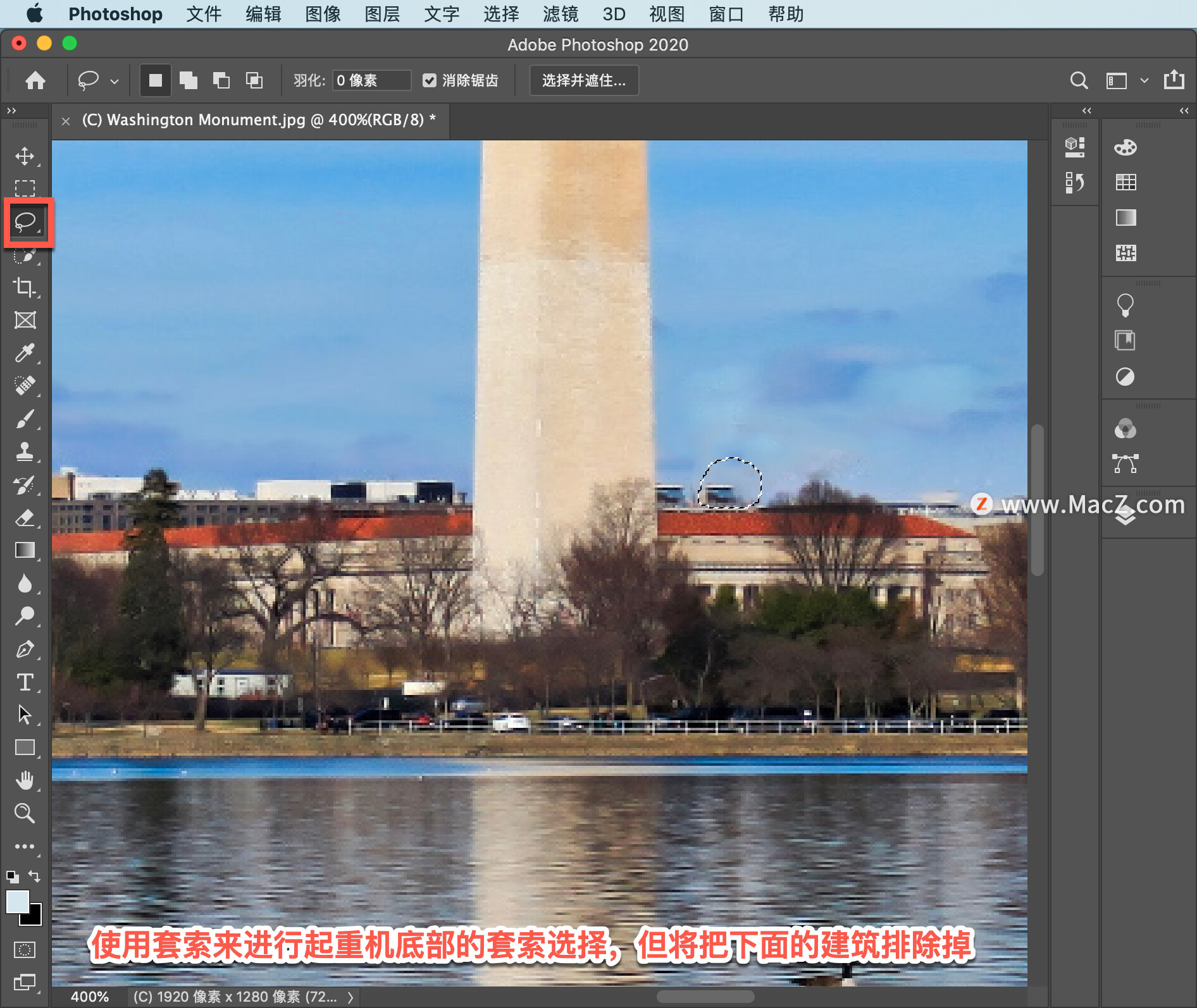Select the Spot Healing Brush tool
Screen dimensions: 1197x1008
pyautogui.click(x=25, y=386)
